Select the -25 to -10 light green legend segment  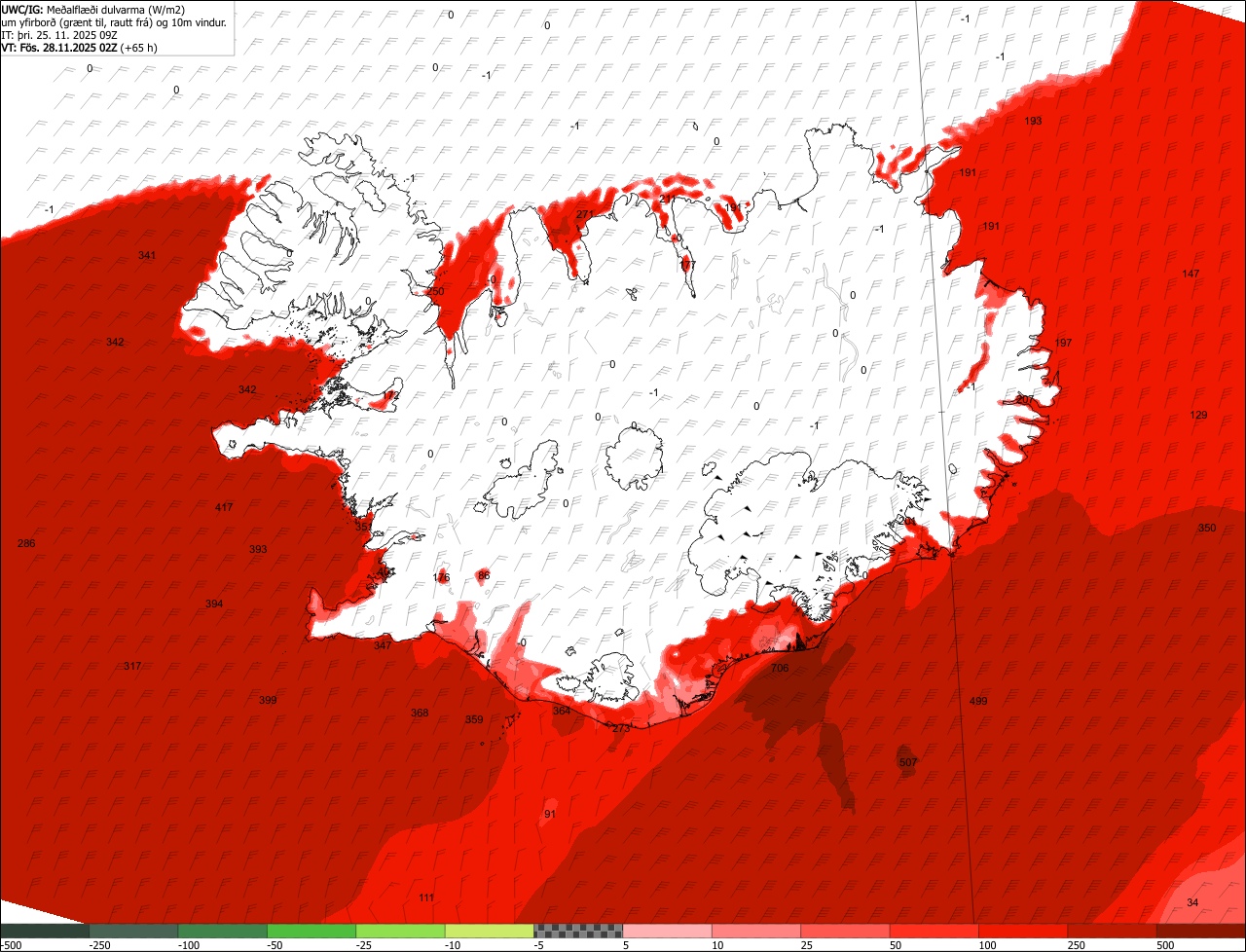[400, 931]
